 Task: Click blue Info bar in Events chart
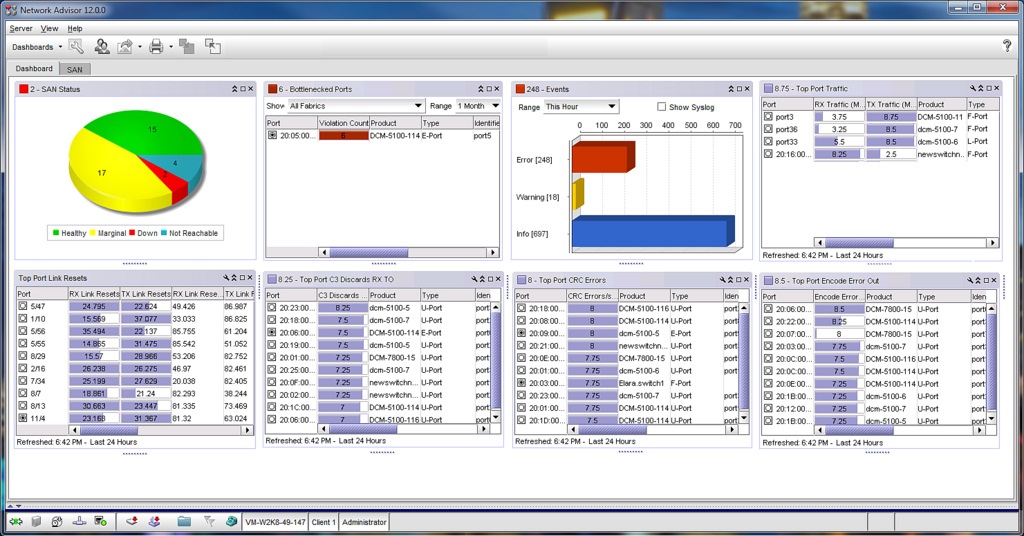coord(652,232)
